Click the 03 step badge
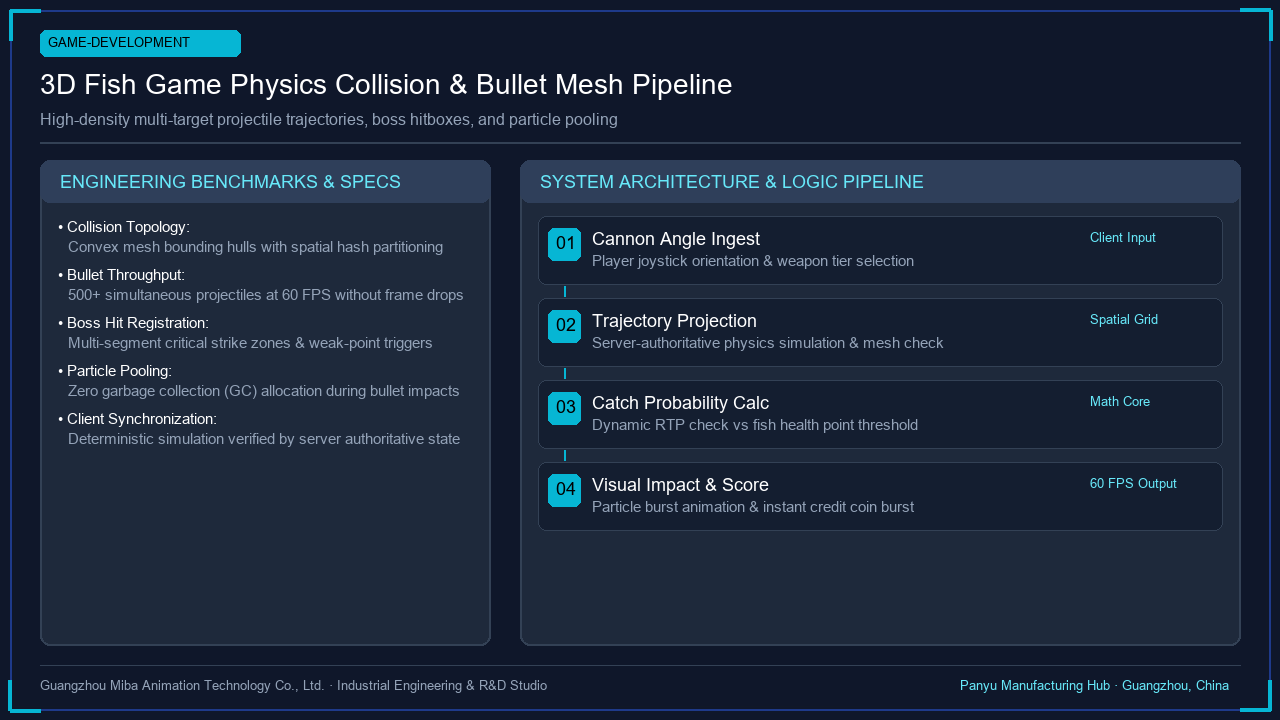The image size is (1280, 720). pyautogui.click(x=564, y=408)
